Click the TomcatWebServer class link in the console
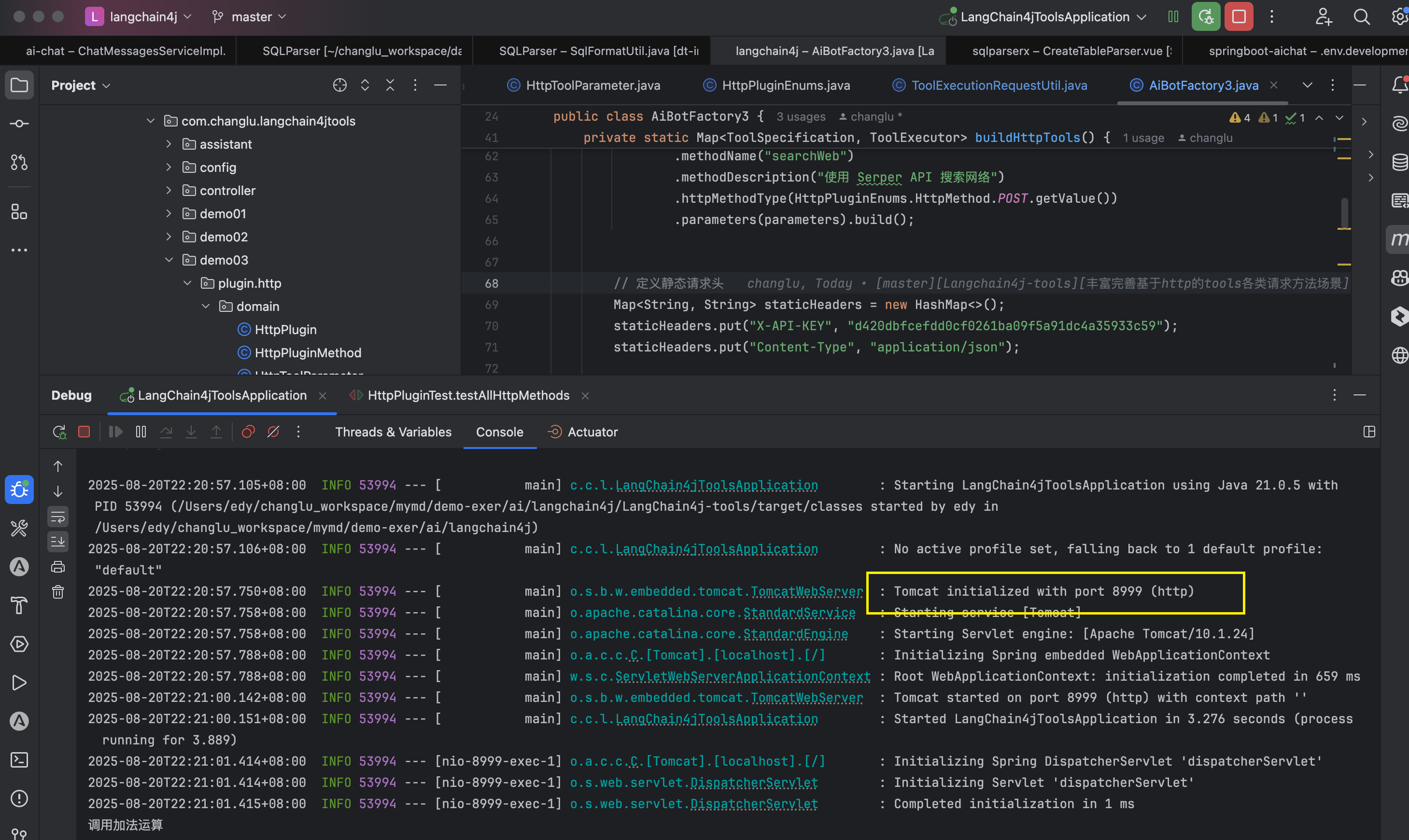Viewport: 1409px width, 840px height. coord(806,591)
